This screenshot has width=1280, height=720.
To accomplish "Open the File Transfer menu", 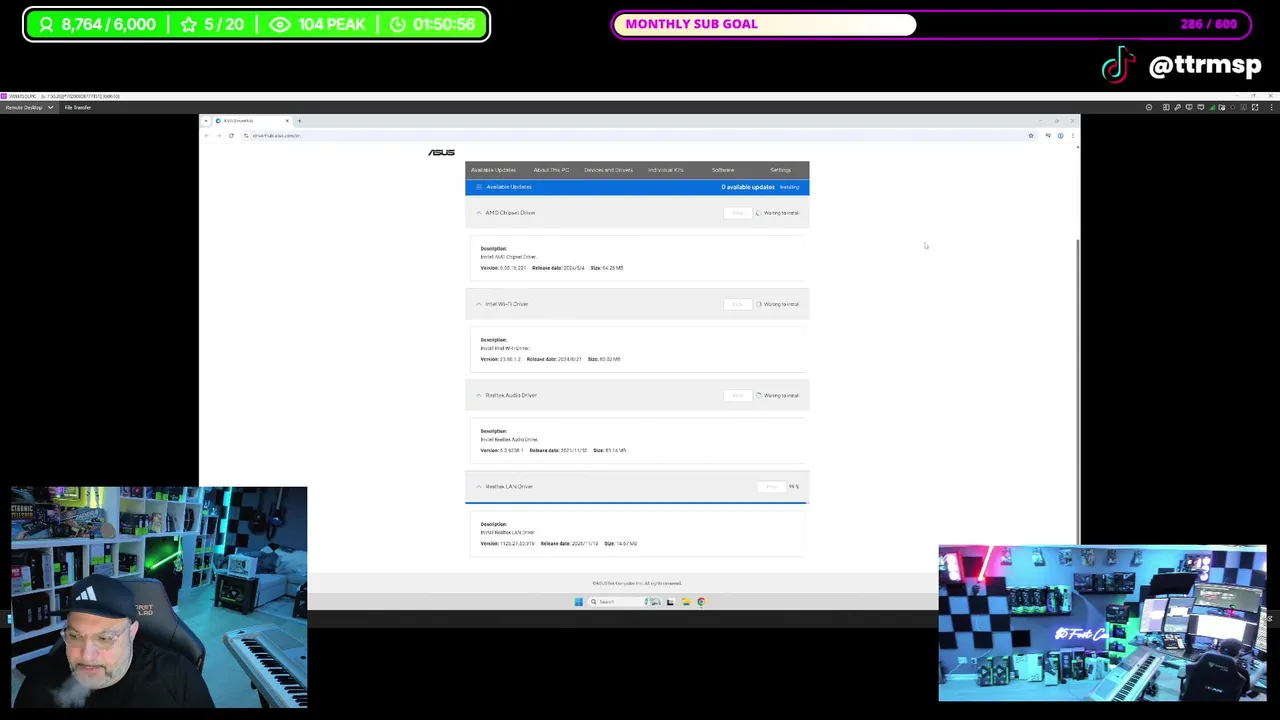I will 78,107.
